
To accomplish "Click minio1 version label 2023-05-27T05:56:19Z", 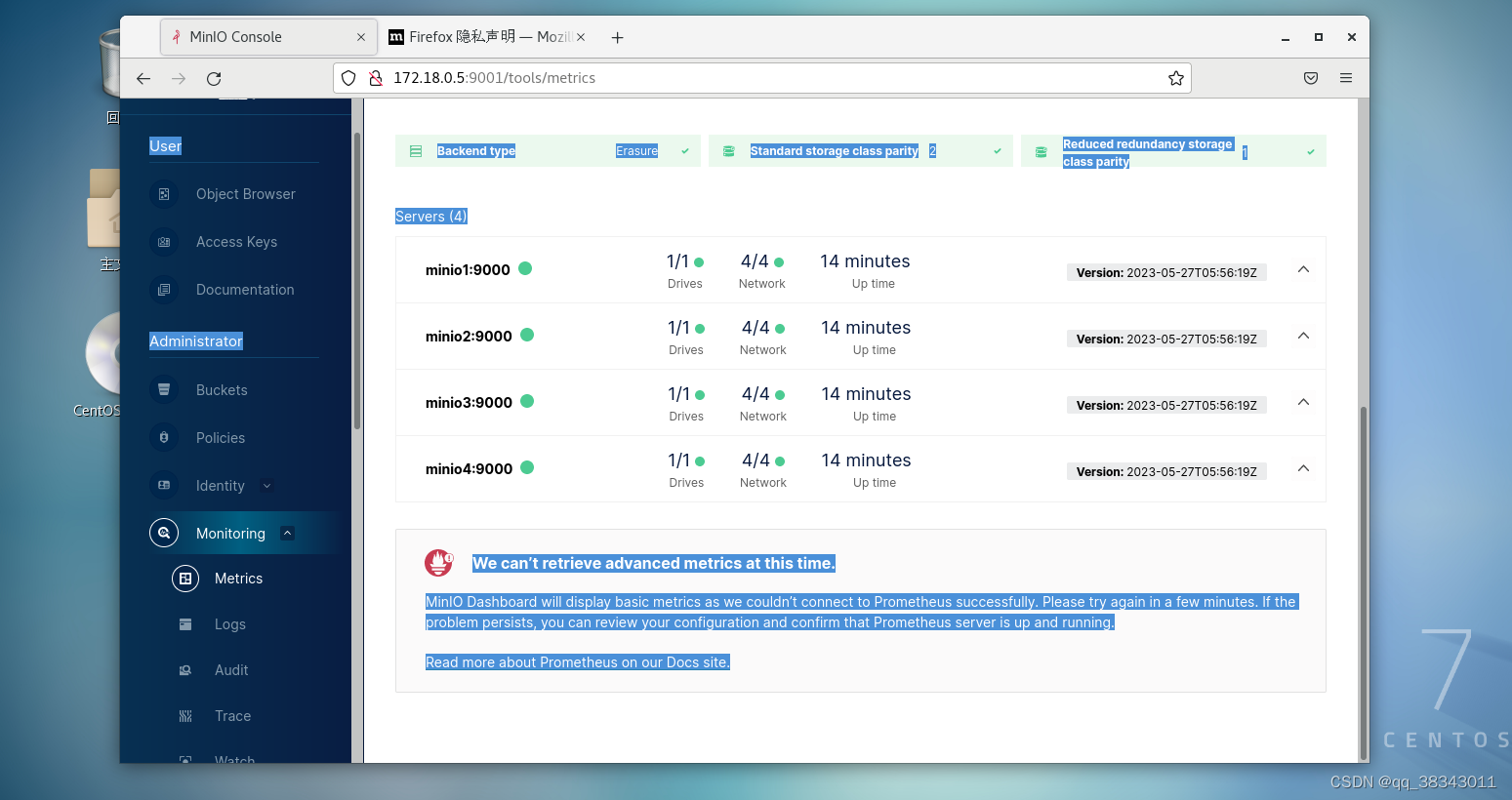I will [1166, 273].
